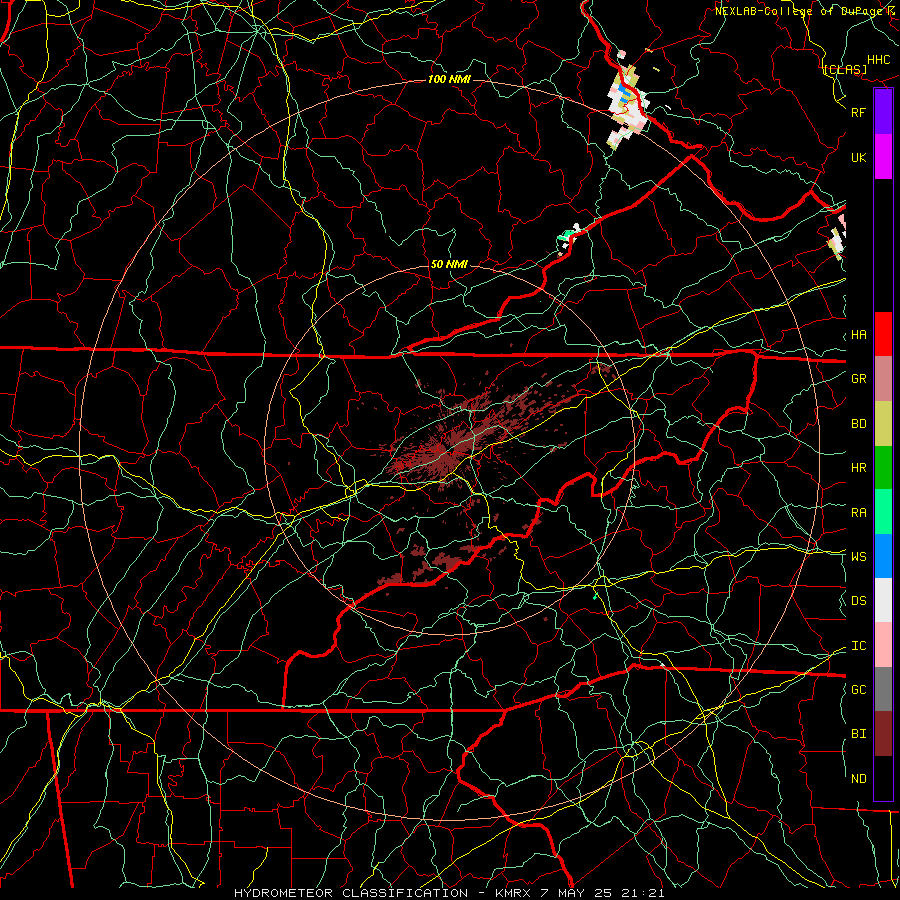
Task: Click the RF purple legend swatch
Action: (883, 112)
